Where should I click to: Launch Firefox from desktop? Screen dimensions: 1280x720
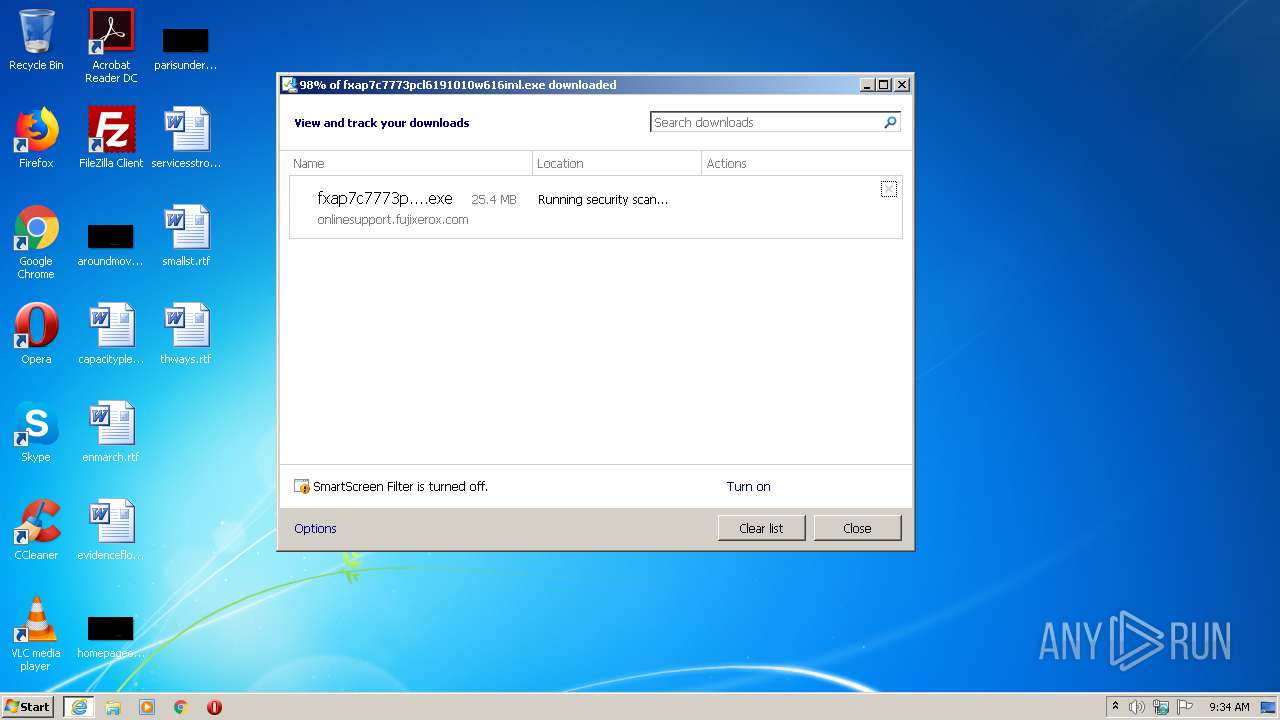[x=36, y=137]
